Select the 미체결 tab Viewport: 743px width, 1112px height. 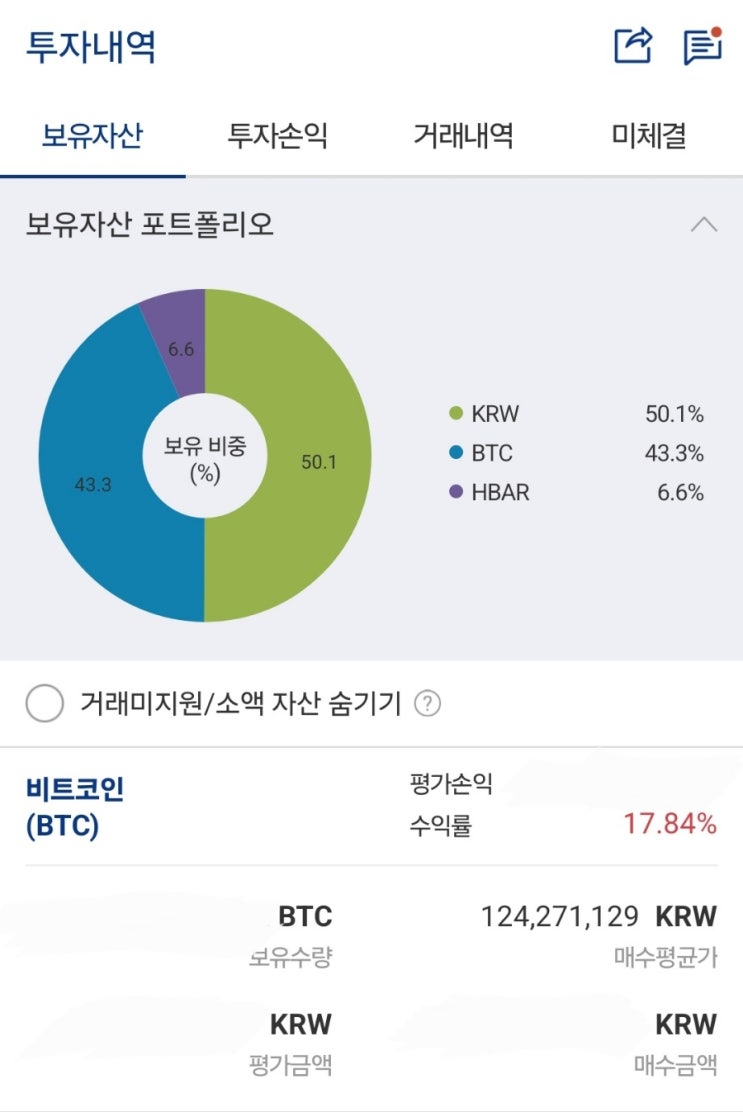tap(649, 136)
